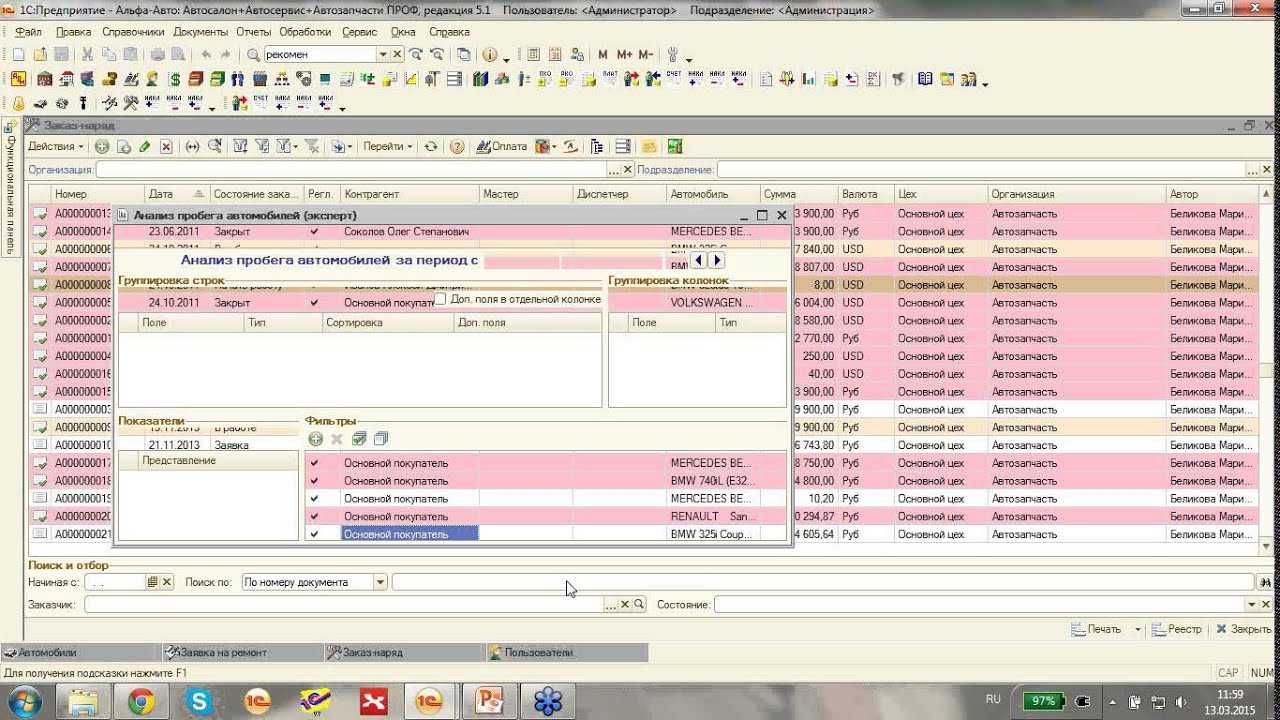Open the Отчеты menu
Viewport: 1280px width, 720px height.
[x=254, y=32]
